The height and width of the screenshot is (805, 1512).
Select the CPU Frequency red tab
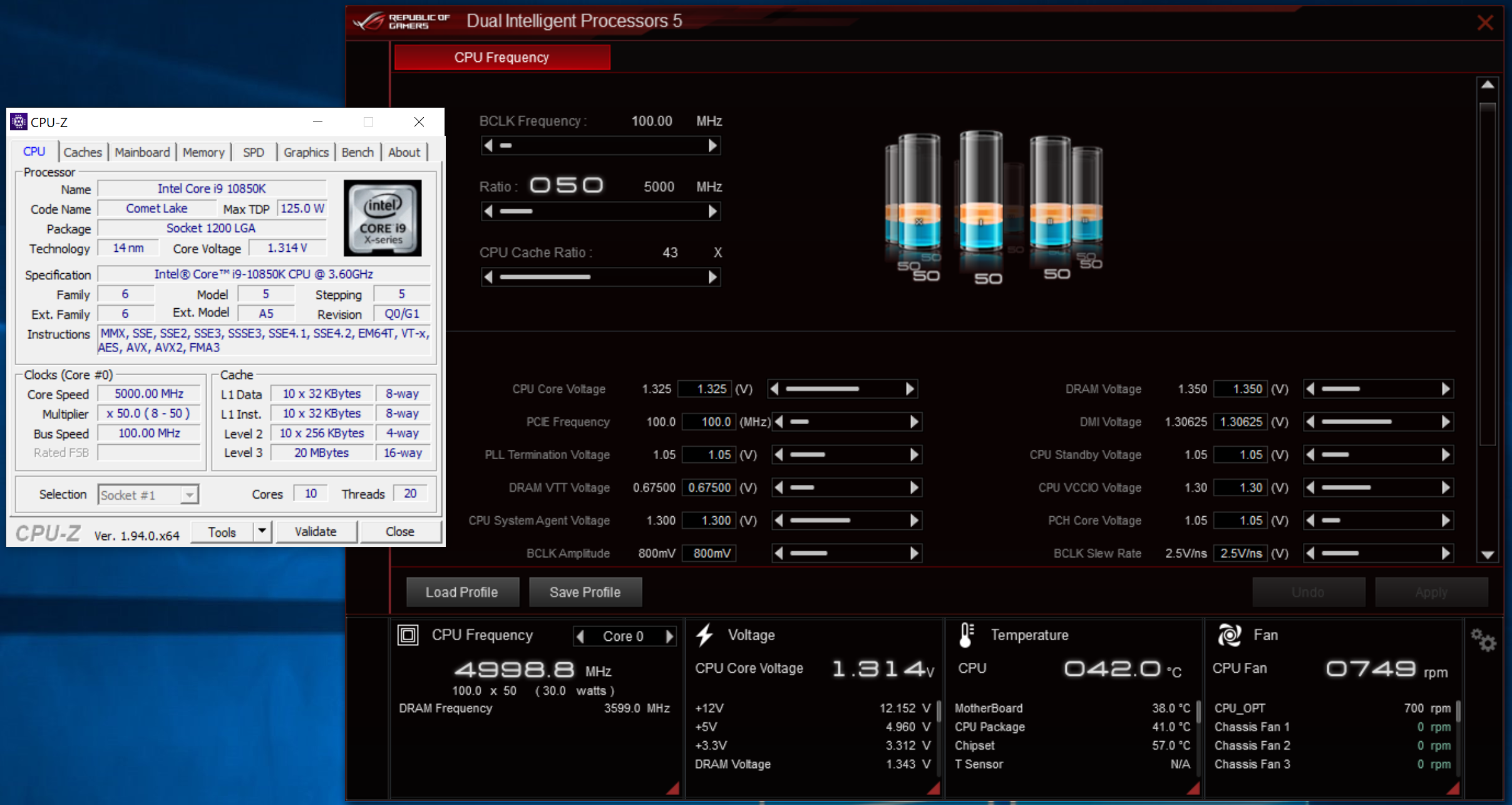pos(502,57)
